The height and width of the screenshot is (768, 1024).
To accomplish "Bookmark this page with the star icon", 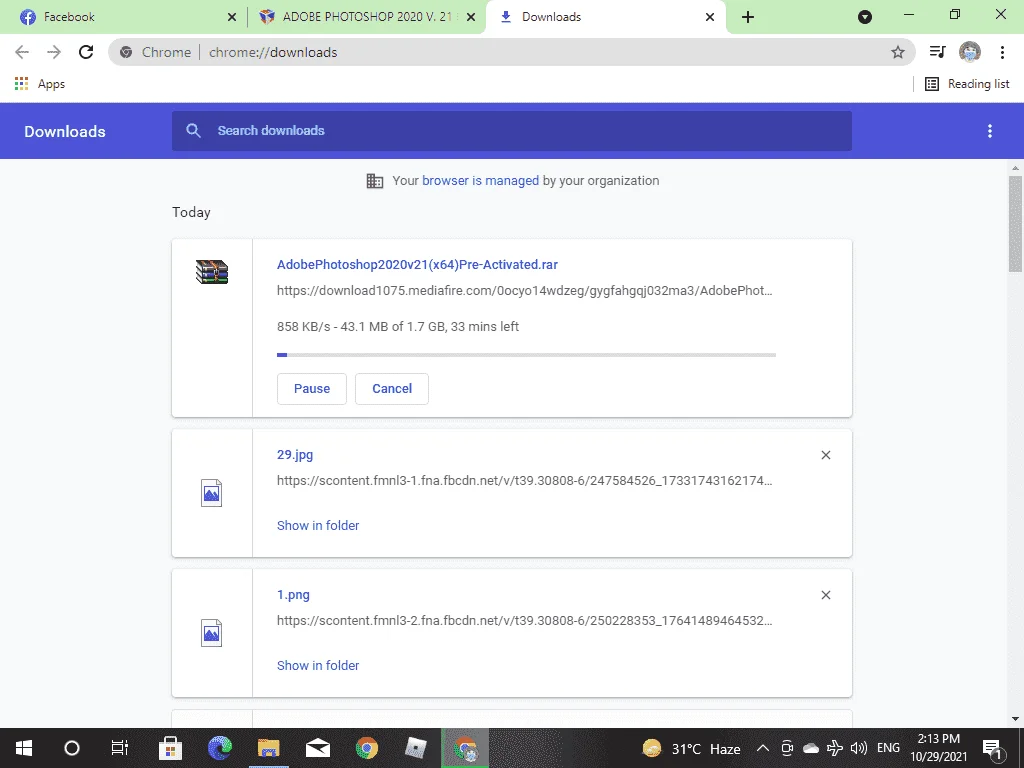I will pyautogui.click(x=898, y=52).
